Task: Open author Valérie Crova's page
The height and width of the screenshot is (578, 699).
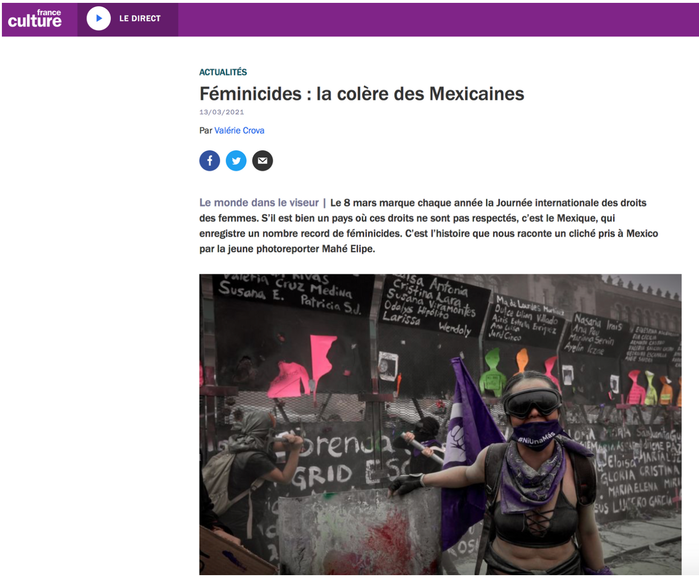Action: [239, 131]
